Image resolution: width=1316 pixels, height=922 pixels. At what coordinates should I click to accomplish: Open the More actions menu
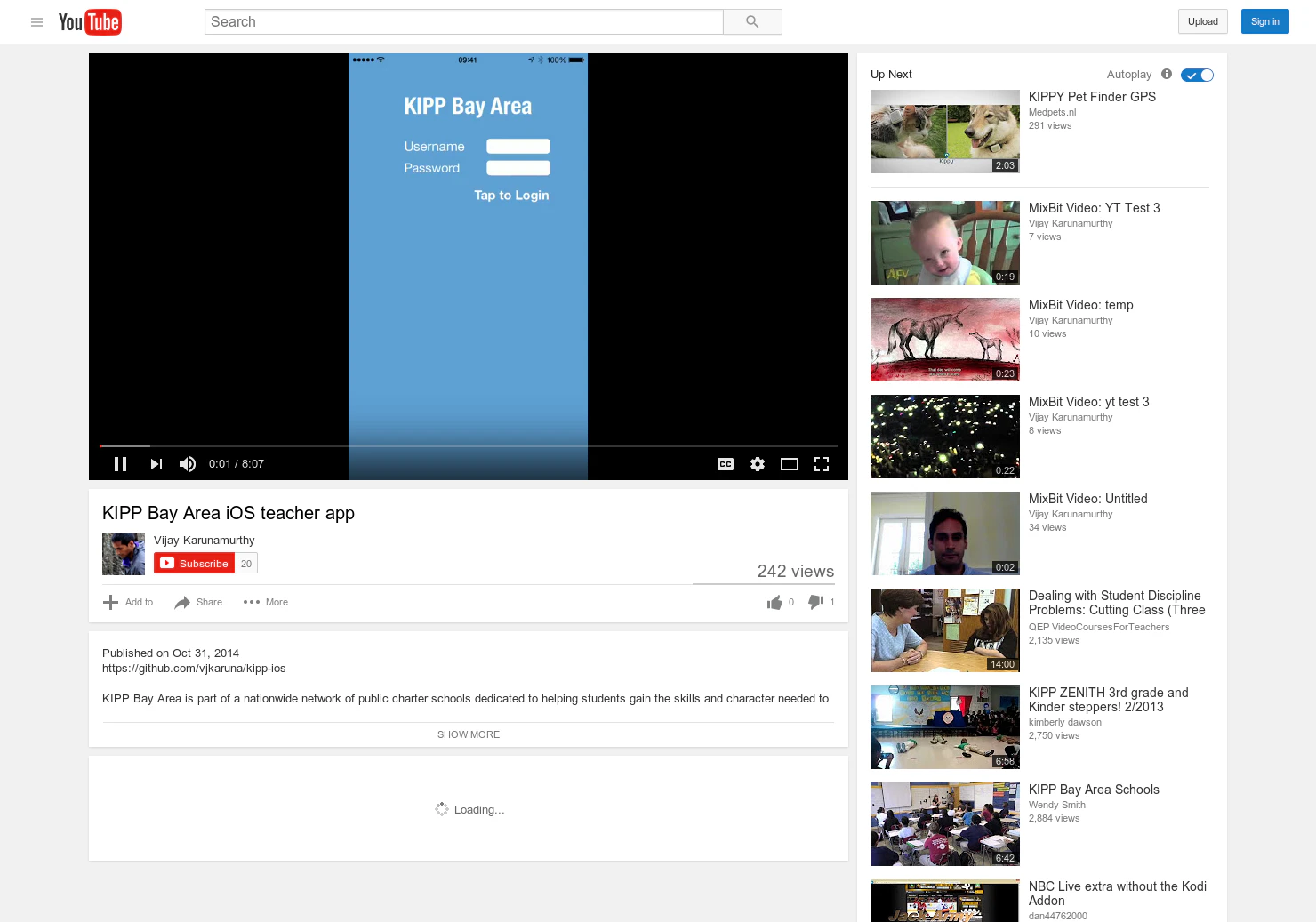coord(265,603)
